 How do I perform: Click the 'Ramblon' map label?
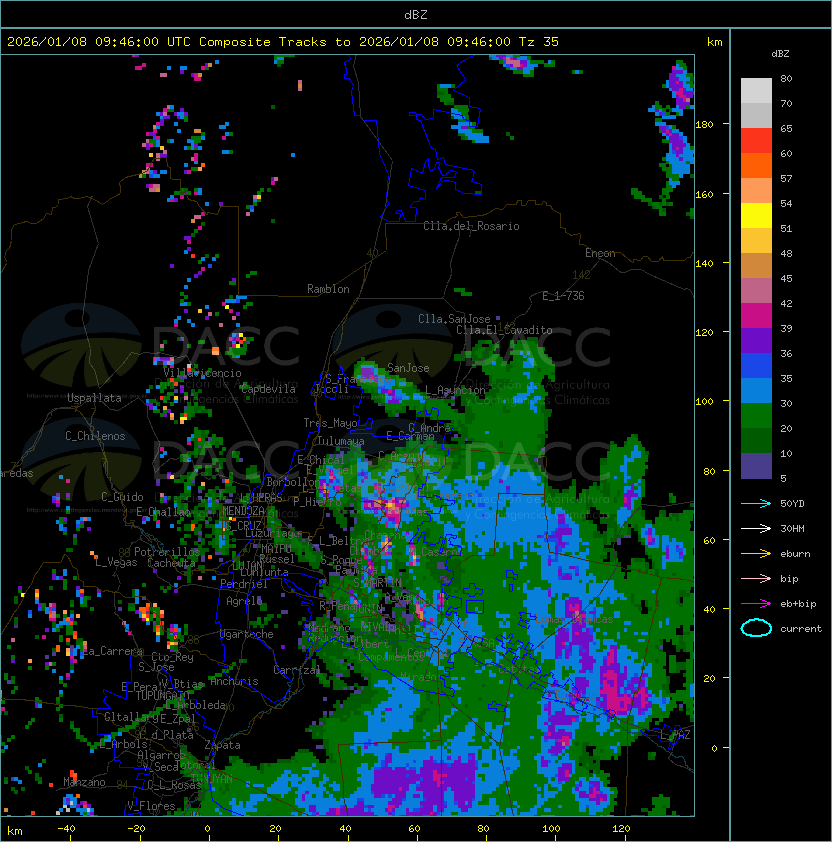(x=328, y=289)
